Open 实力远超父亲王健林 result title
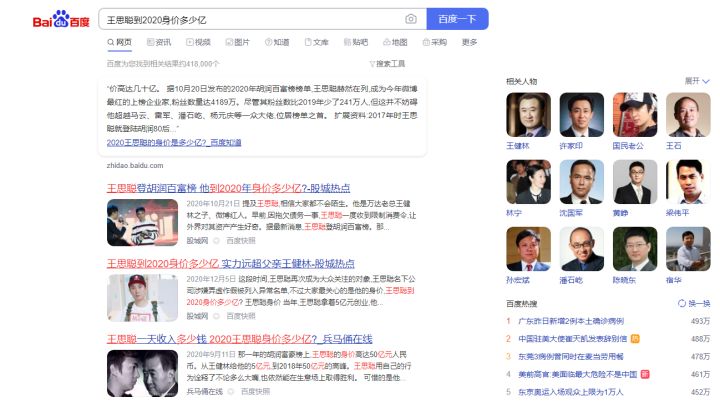The height and width of the screenshot is (402, 720). click(x=231, y=264)
